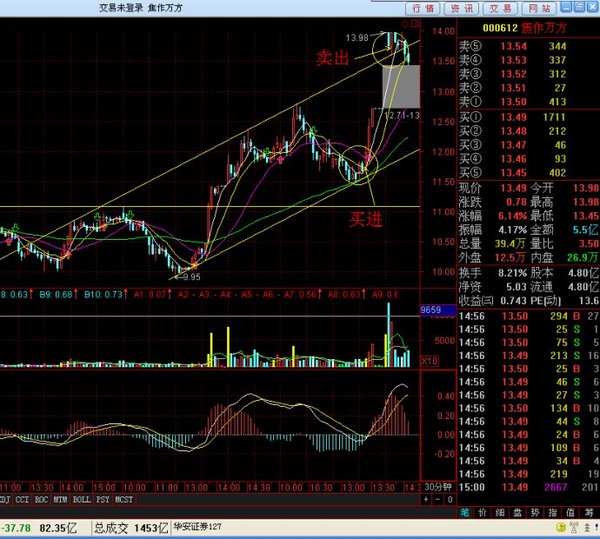The height and width of the screenshot is (539, 600).
Task: Select the MCST indicator tab
Action: tap(124, 500)
